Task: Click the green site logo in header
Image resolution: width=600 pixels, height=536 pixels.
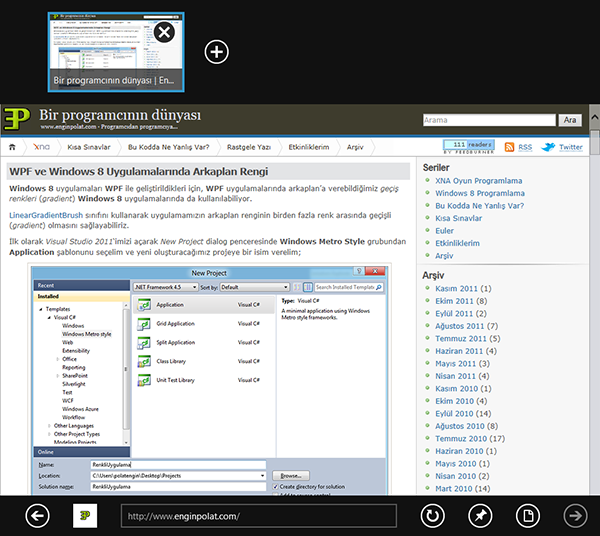Action: [16, 119]
